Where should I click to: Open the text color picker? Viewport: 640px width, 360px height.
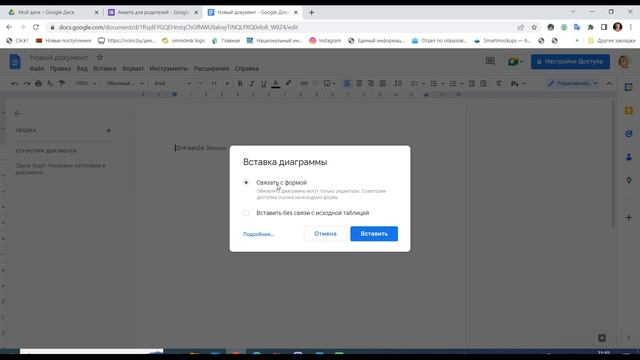(x=276, y=84)
